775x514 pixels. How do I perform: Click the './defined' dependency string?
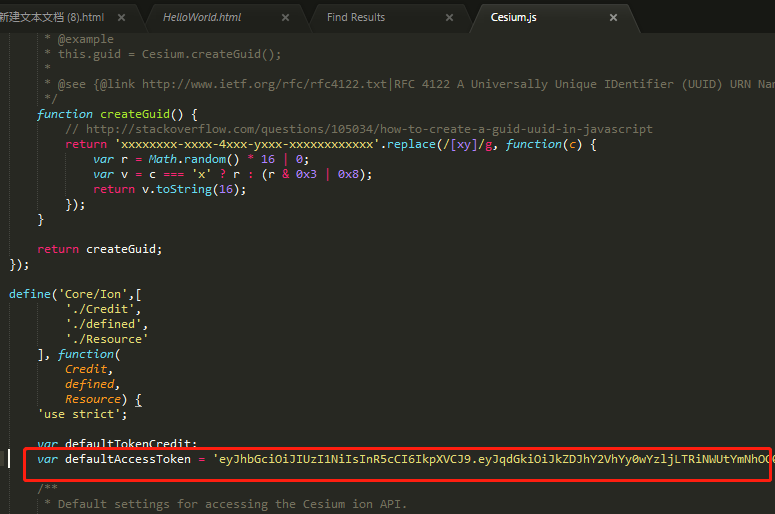(x=104, y=324)
